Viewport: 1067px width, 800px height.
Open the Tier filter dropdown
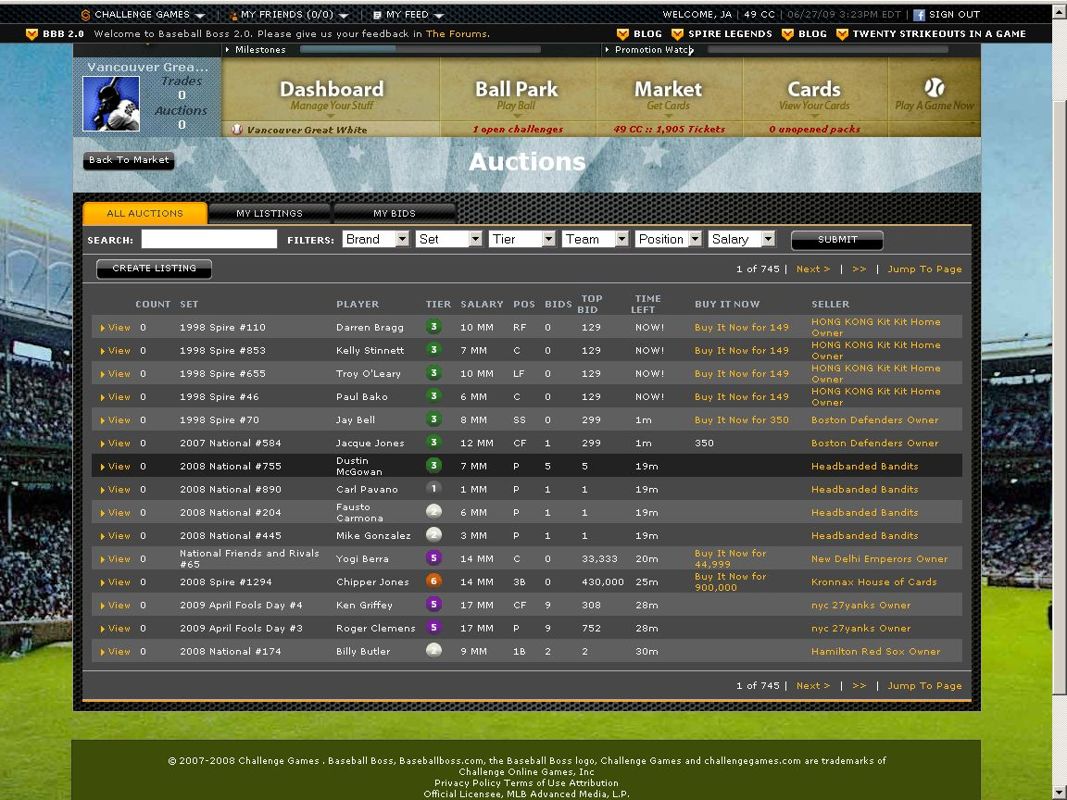522,239
